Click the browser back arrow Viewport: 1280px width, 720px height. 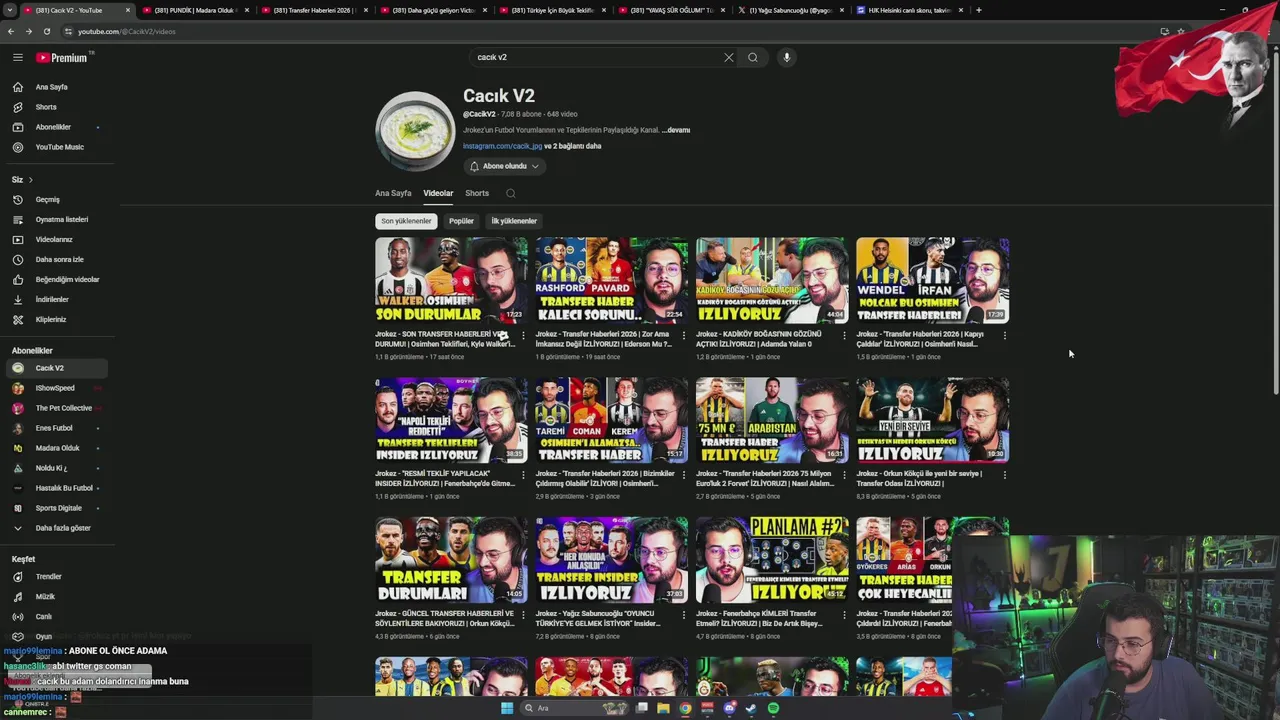11,31
